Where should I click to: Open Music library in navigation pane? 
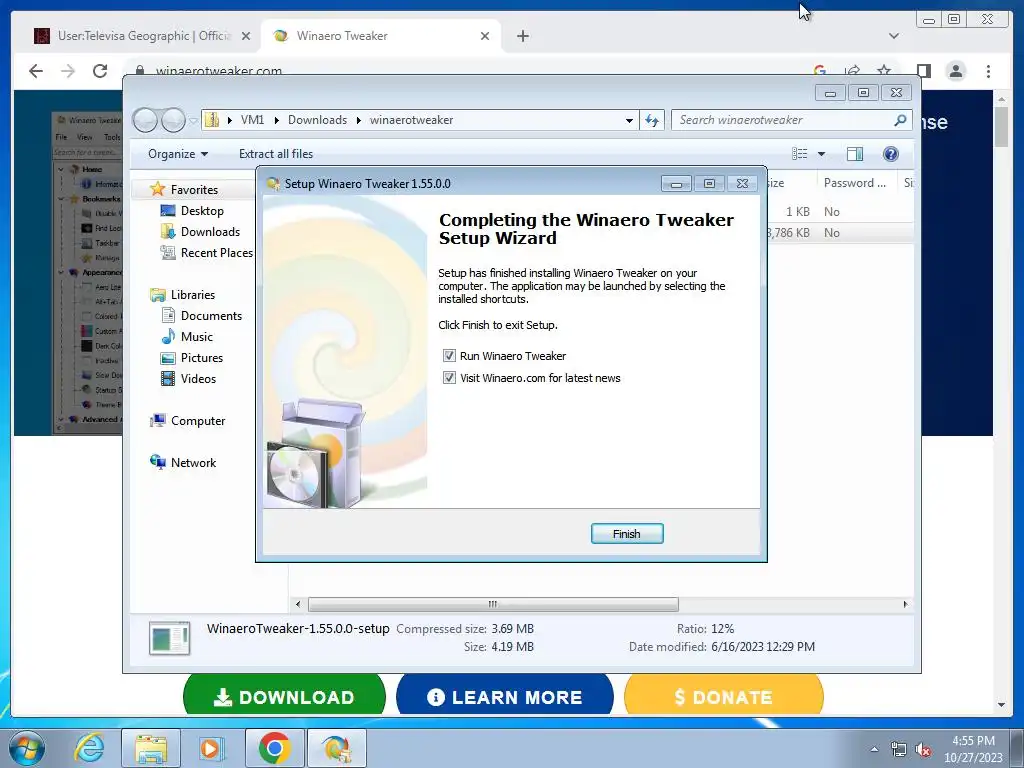[197, 337]
